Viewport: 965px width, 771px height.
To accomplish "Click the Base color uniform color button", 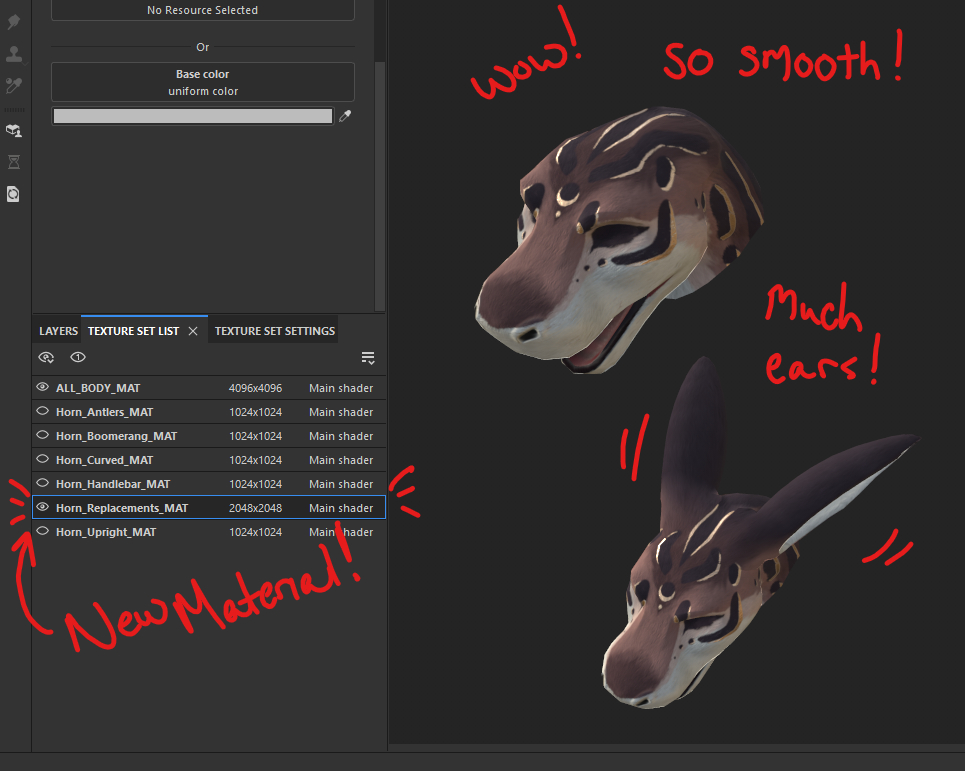I will 203,82.
